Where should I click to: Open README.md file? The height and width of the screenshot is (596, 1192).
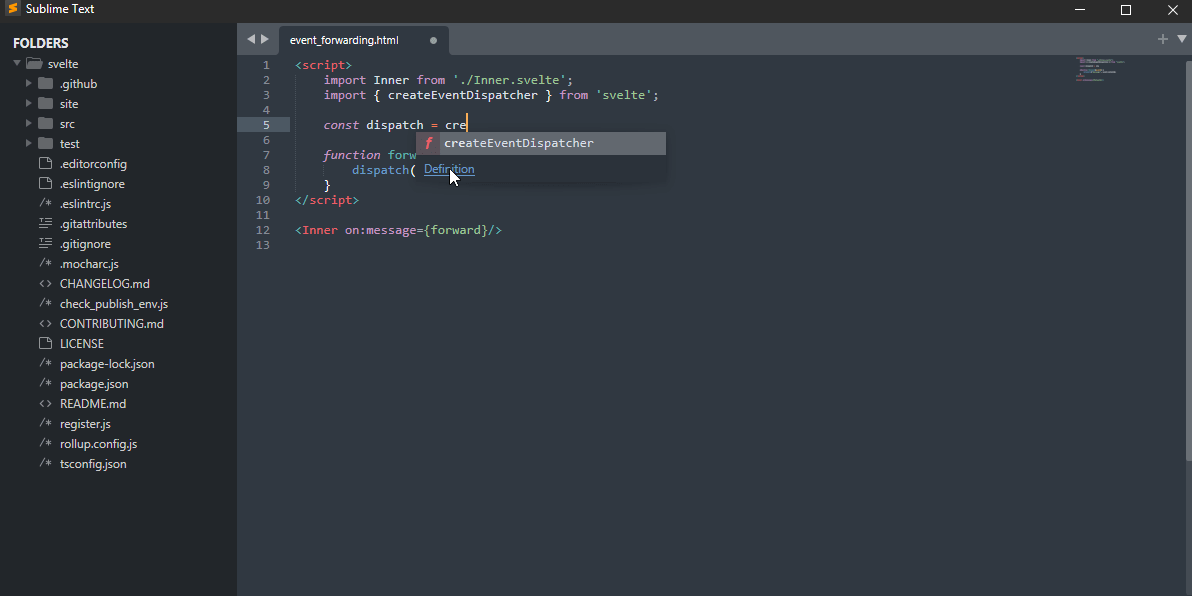[93, 404]
